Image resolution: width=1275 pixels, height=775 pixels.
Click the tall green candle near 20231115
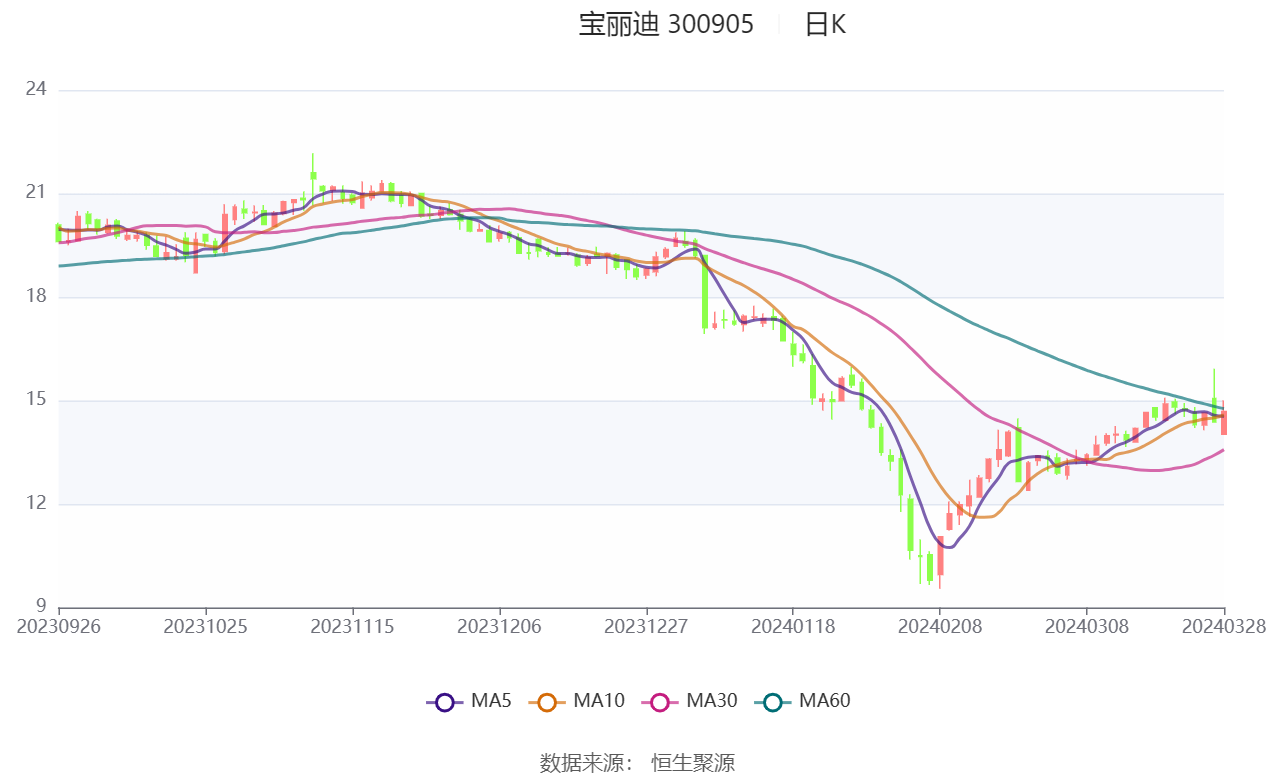(x=313, y=175)
